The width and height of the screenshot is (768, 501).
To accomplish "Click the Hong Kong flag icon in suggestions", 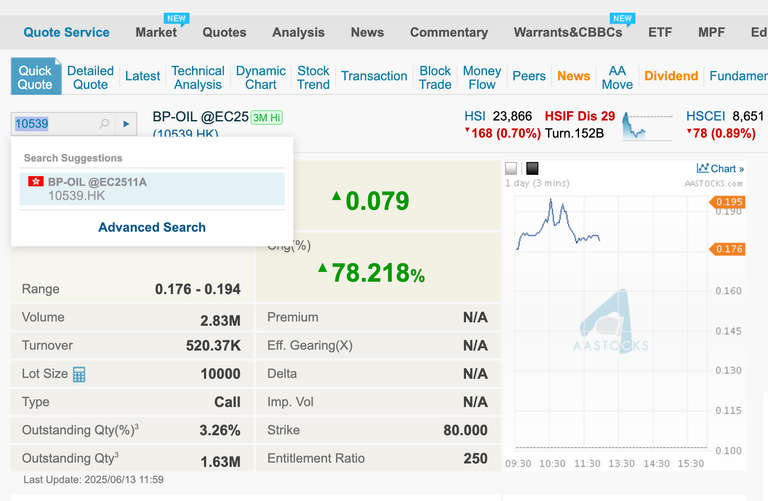I will [36, 181].
